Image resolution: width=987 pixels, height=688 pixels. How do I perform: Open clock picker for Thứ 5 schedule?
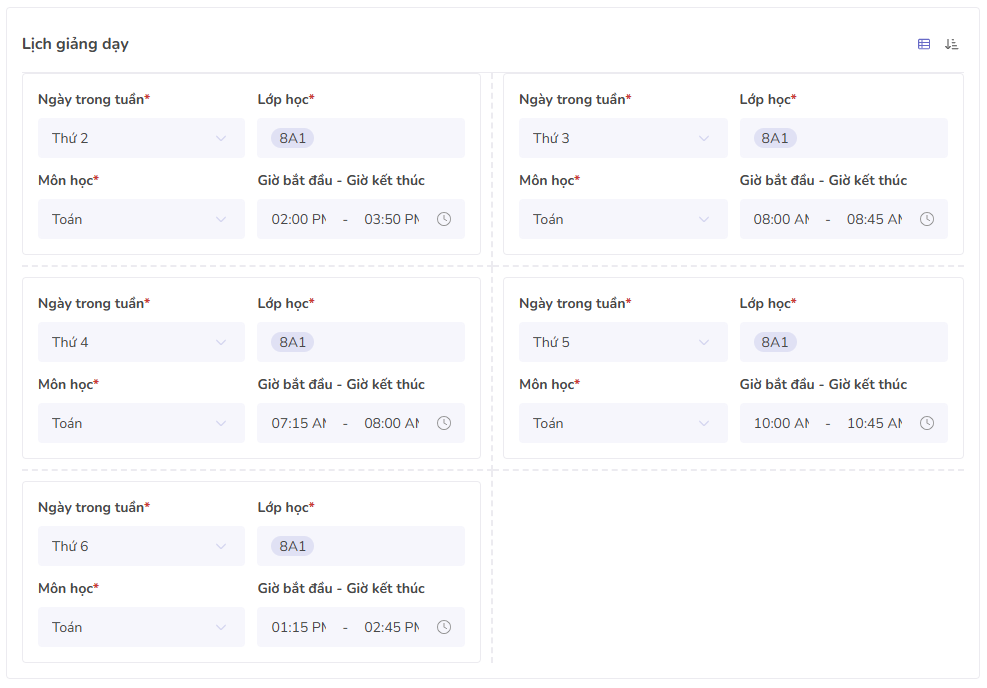(927, 423)
